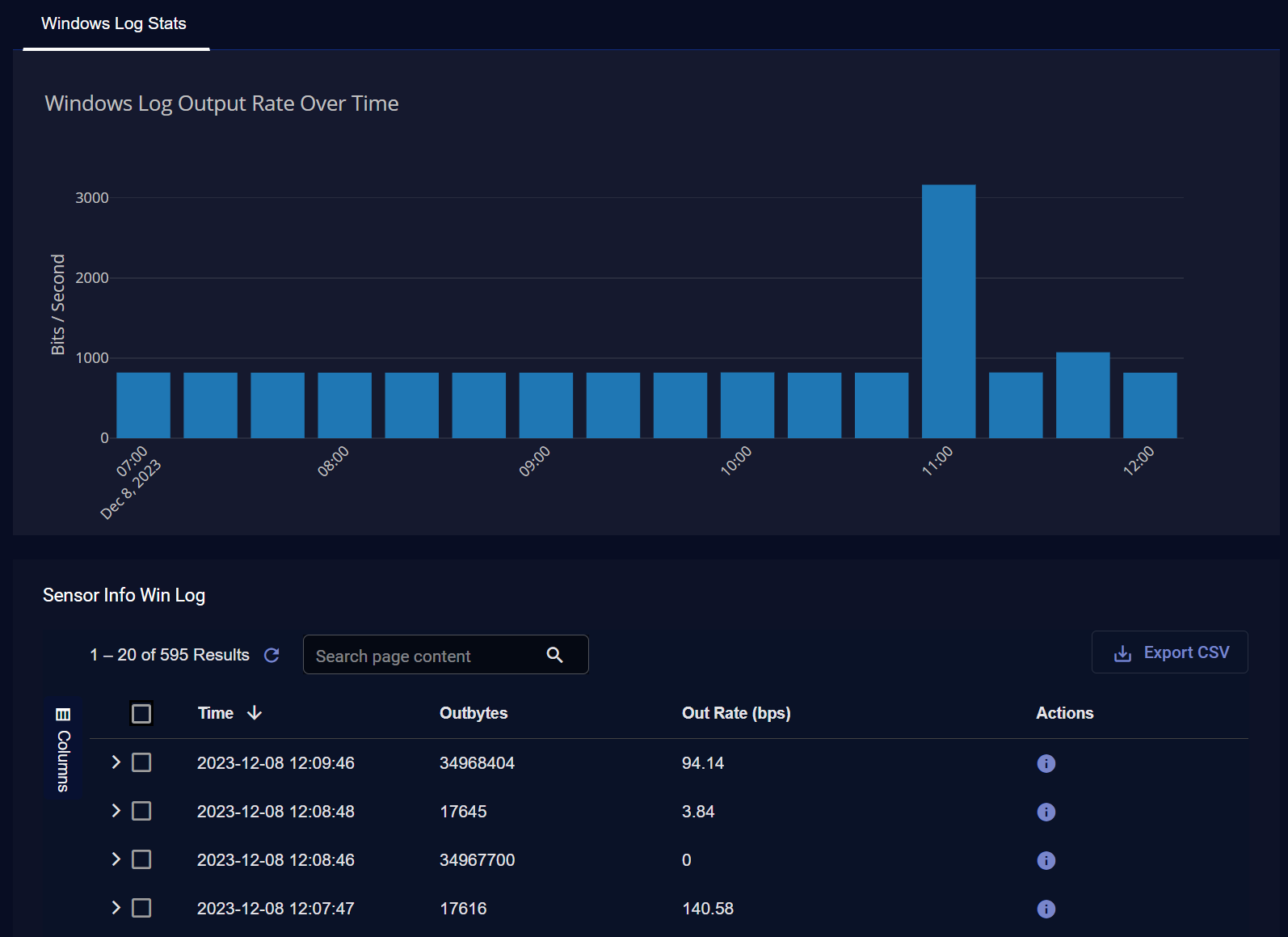The image size is (1288, 937).
Task: Click the Export CSV button
Action: 1169,652
